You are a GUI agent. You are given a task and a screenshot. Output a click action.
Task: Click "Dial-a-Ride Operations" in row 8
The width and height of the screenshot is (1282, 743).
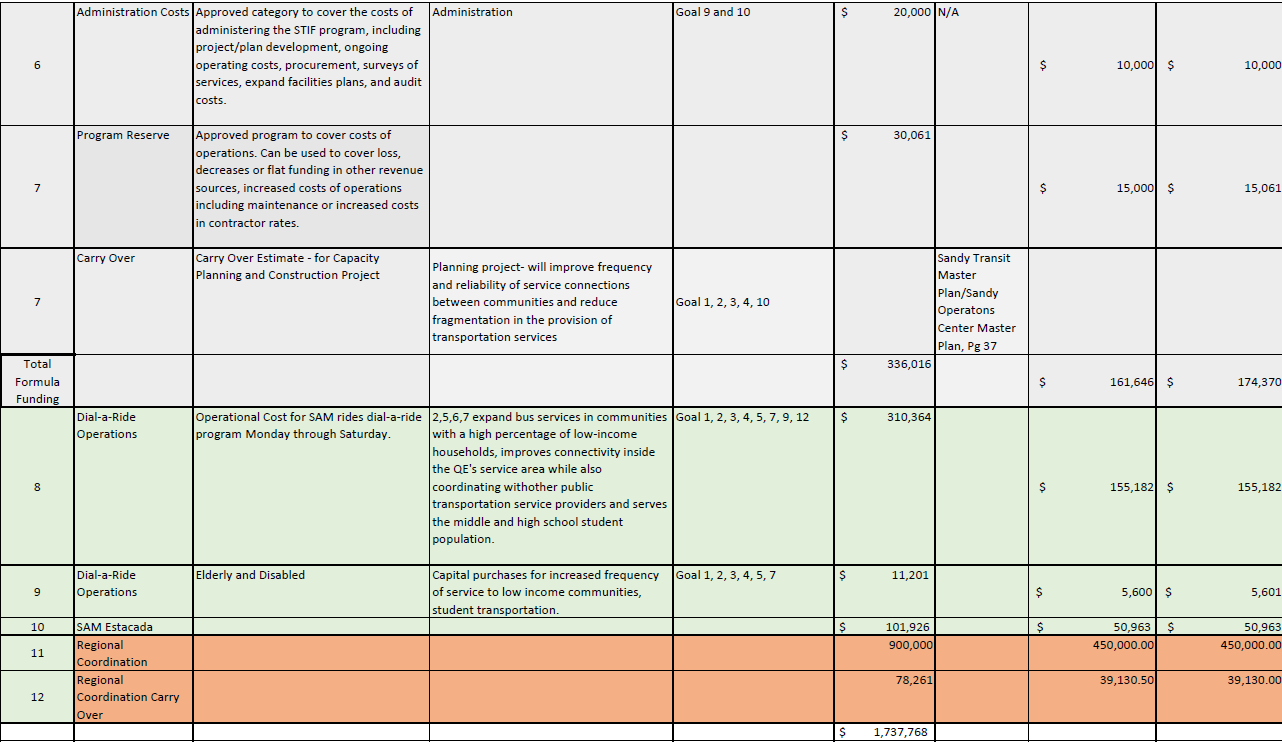[x=133, y=486]
